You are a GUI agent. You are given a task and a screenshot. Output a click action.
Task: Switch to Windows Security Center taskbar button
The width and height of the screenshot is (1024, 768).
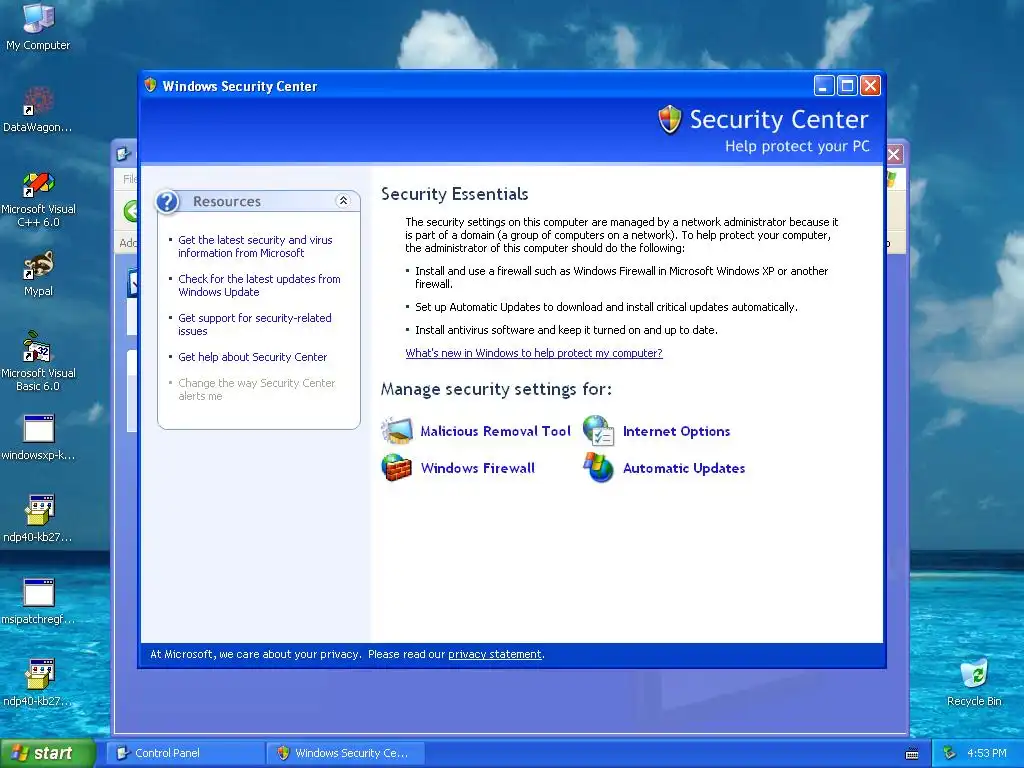coord(345,753)
